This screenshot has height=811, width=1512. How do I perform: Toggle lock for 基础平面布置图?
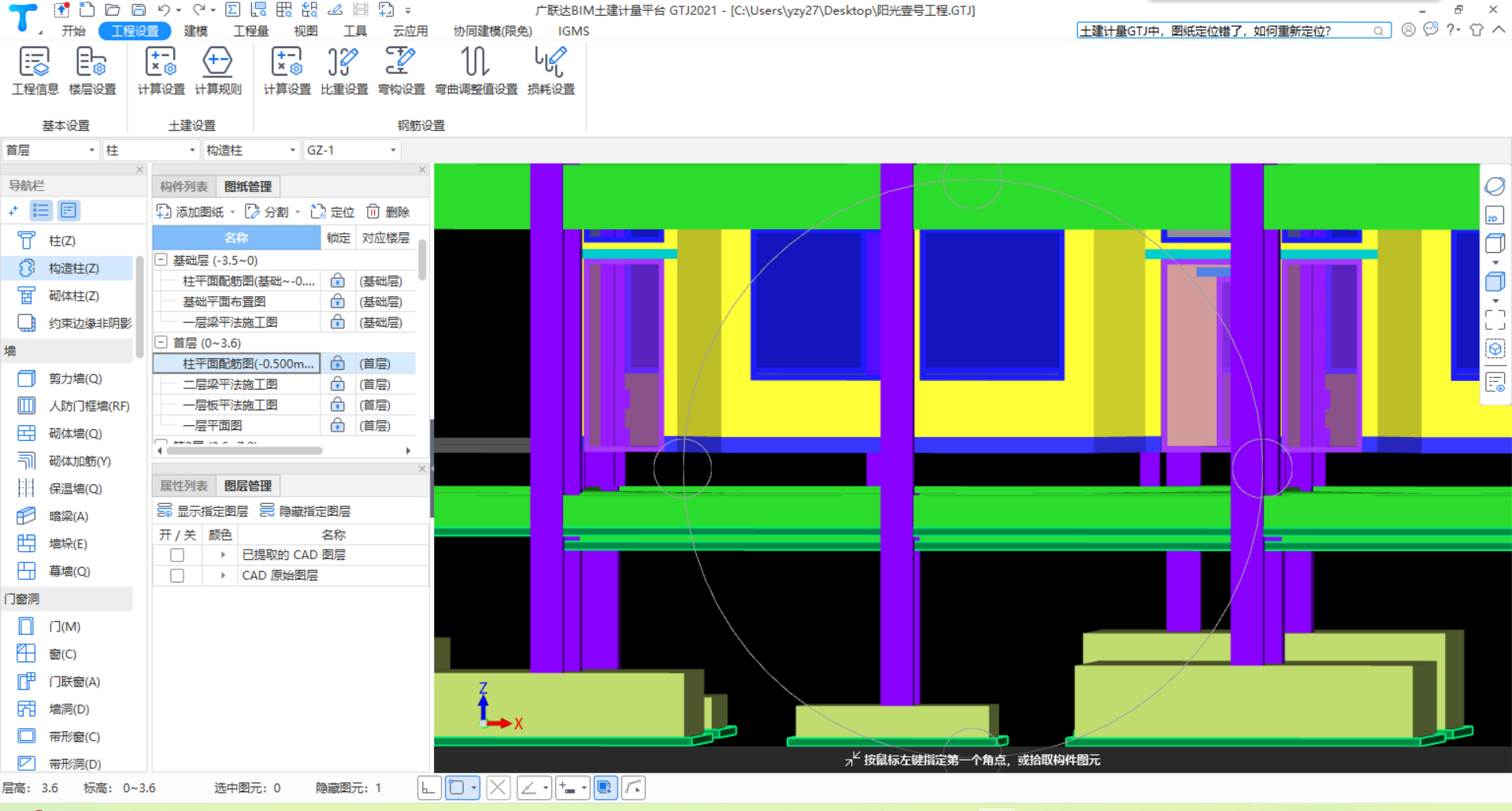pos(337,302)
